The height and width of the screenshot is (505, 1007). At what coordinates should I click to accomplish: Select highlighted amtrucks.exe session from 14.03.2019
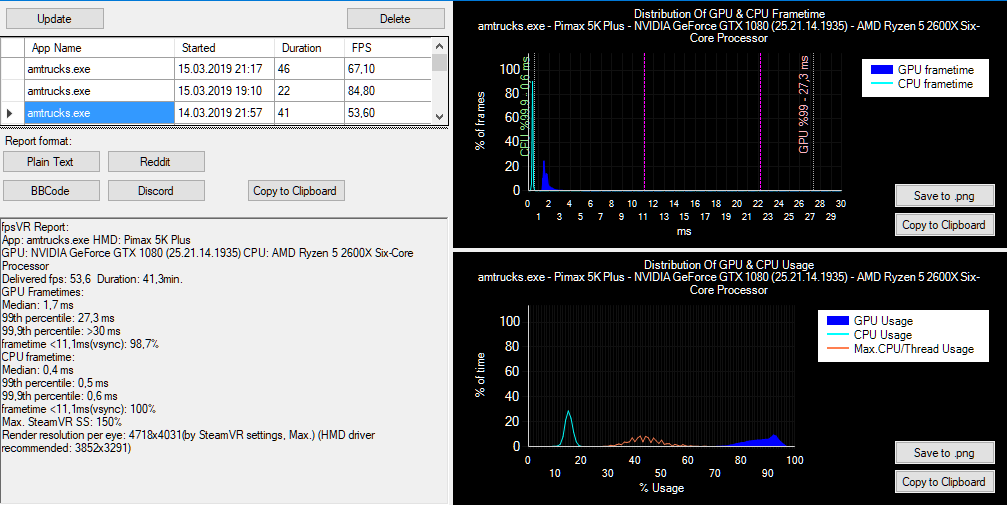[x=100, y=112]
